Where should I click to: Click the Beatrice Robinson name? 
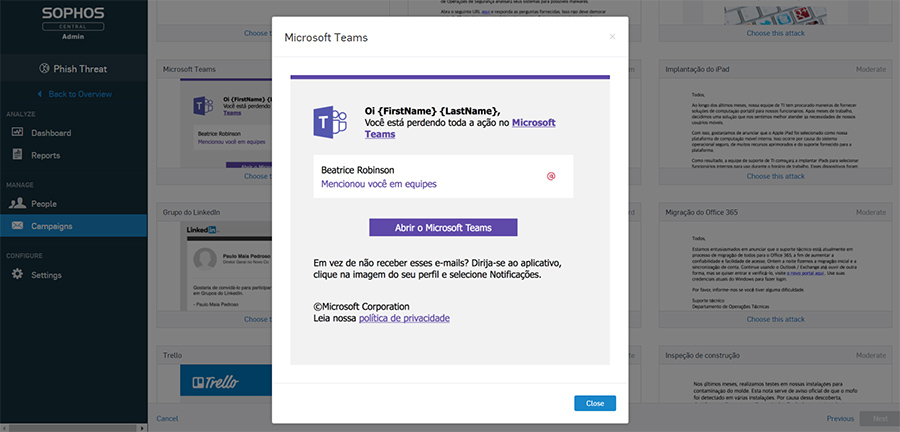point(358,170)
